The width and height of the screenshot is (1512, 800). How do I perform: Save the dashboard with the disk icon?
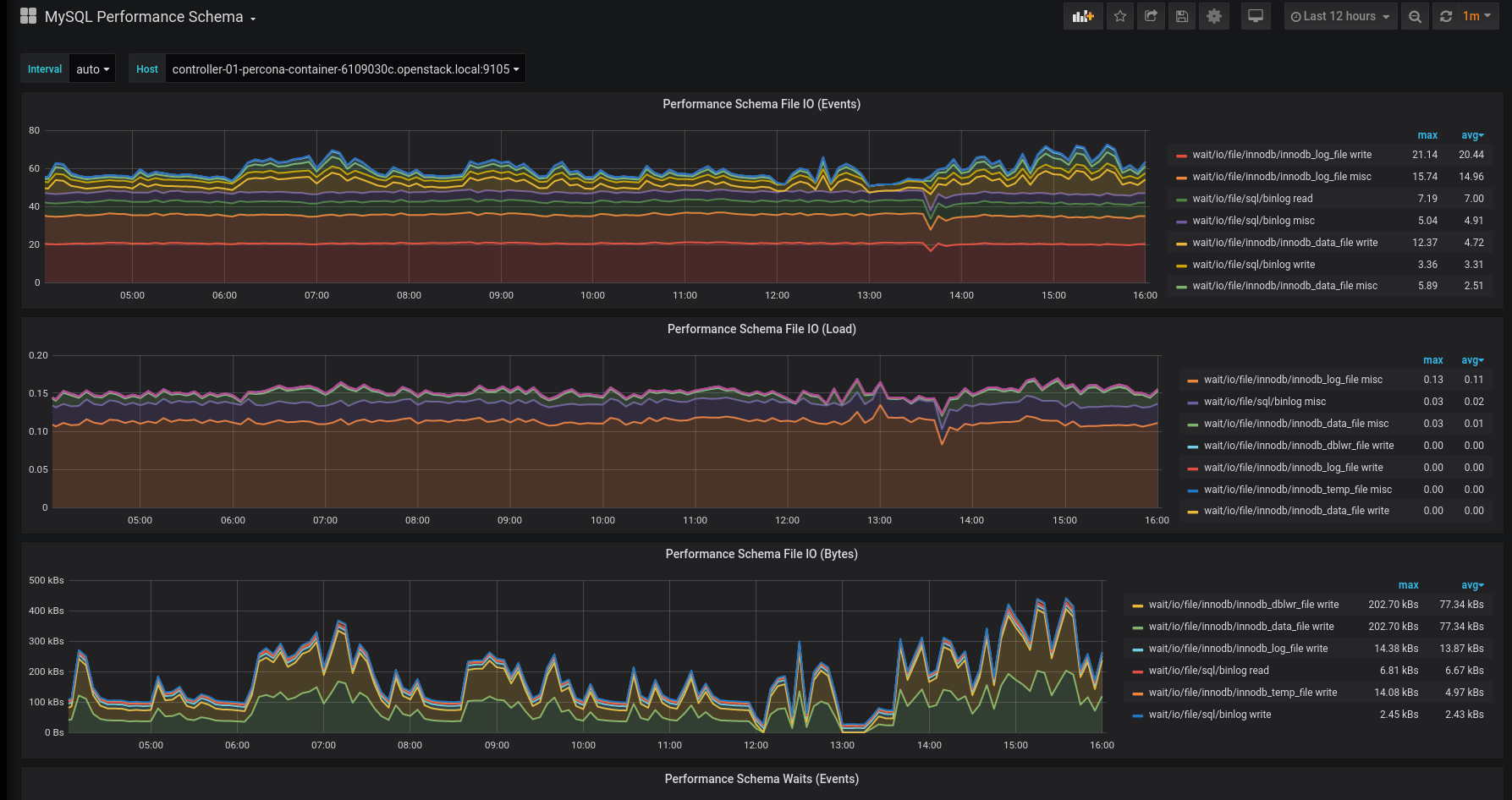coord(1182,16)
